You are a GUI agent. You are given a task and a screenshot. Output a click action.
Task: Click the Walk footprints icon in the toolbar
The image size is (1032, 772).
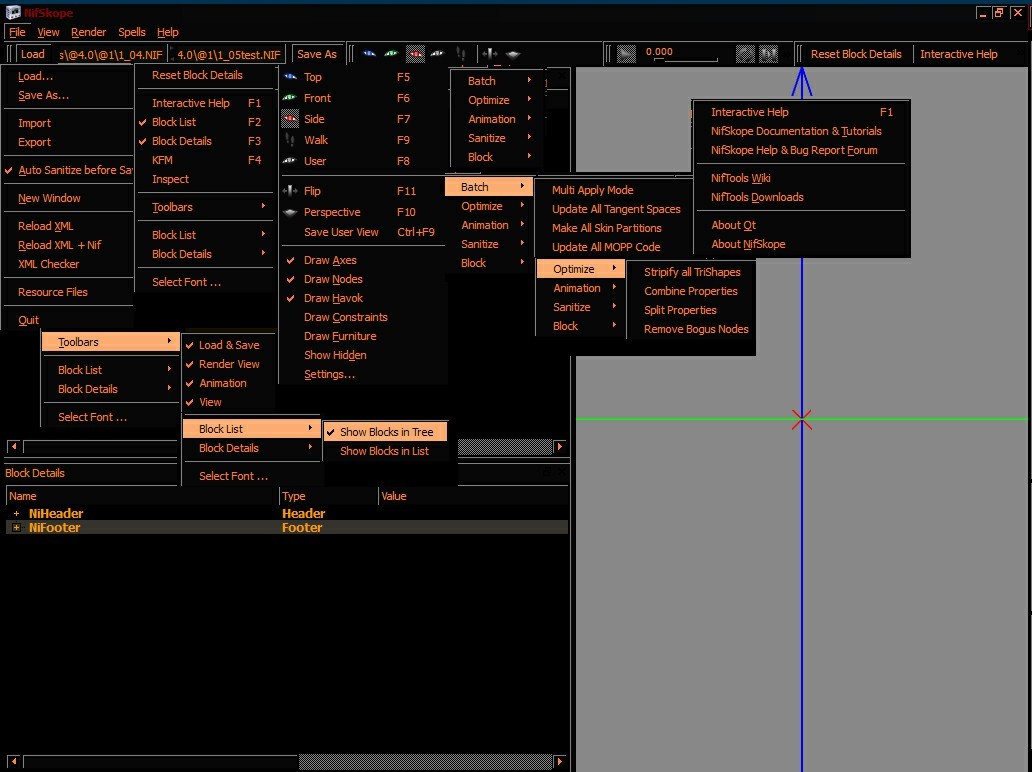point(460,54)
